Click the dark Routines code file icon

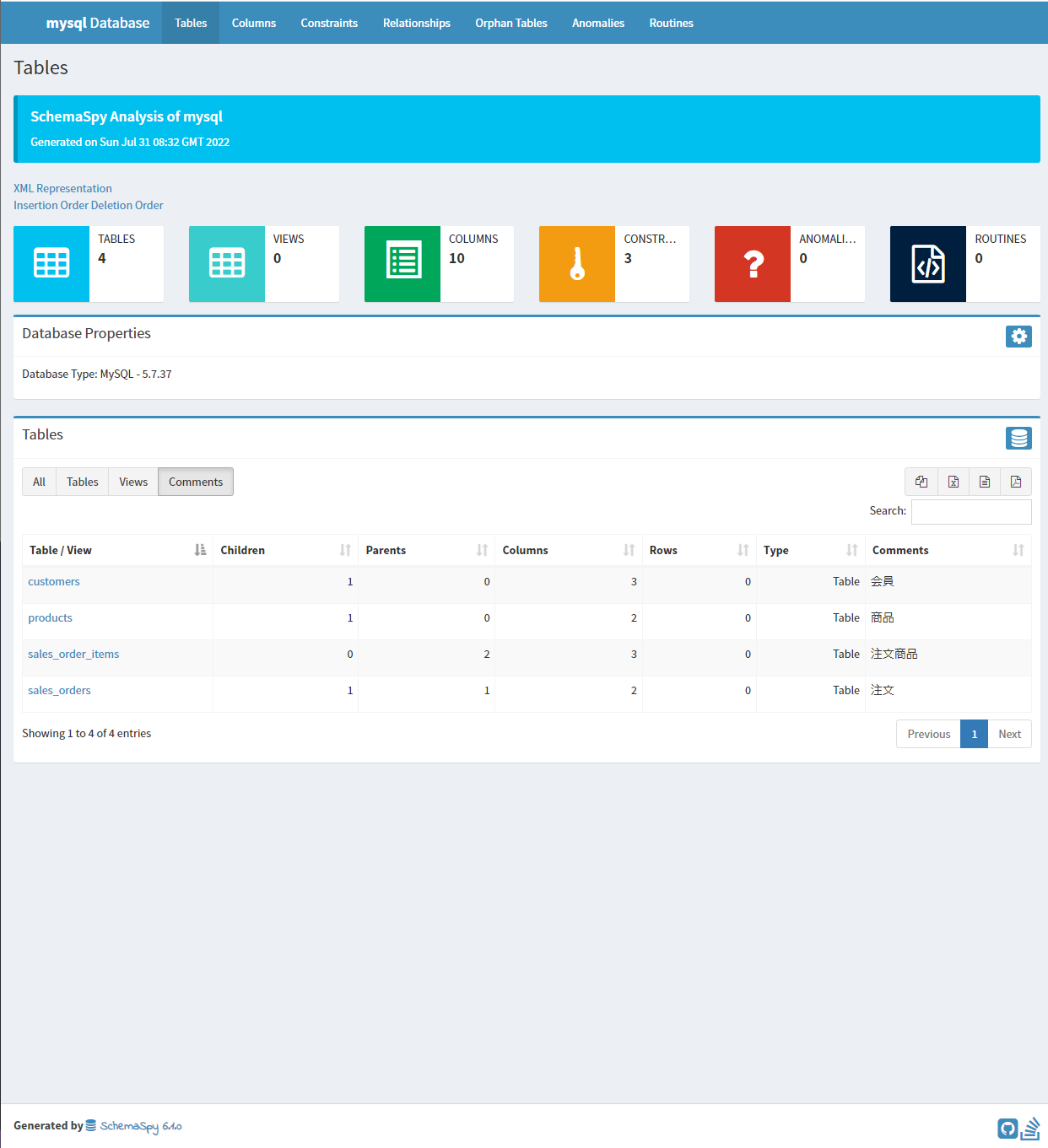pos(928,264)
